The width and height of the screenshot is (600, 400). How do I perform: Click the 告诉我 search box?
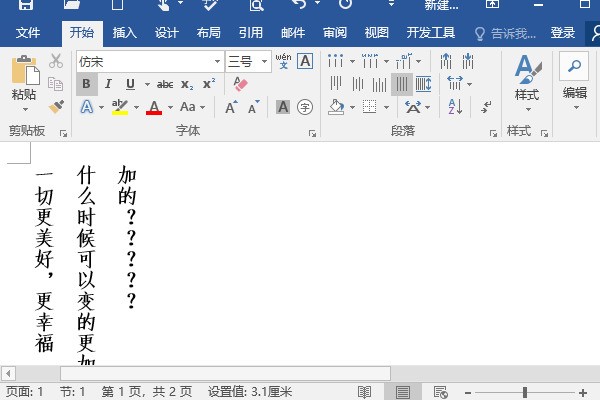(515, 33)
